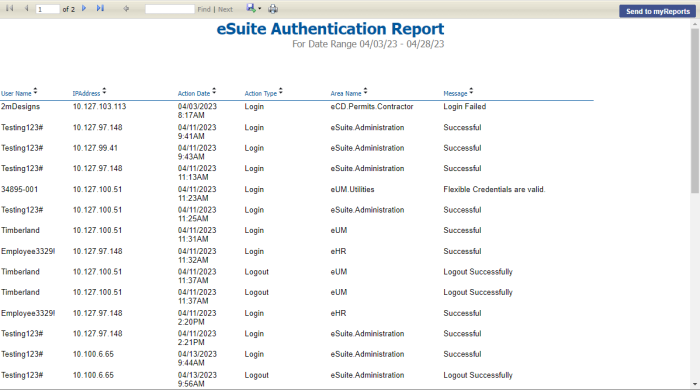Click Successful in the 9:43AM row
This screenshot has height=390, width=700.
click(462, 148)
